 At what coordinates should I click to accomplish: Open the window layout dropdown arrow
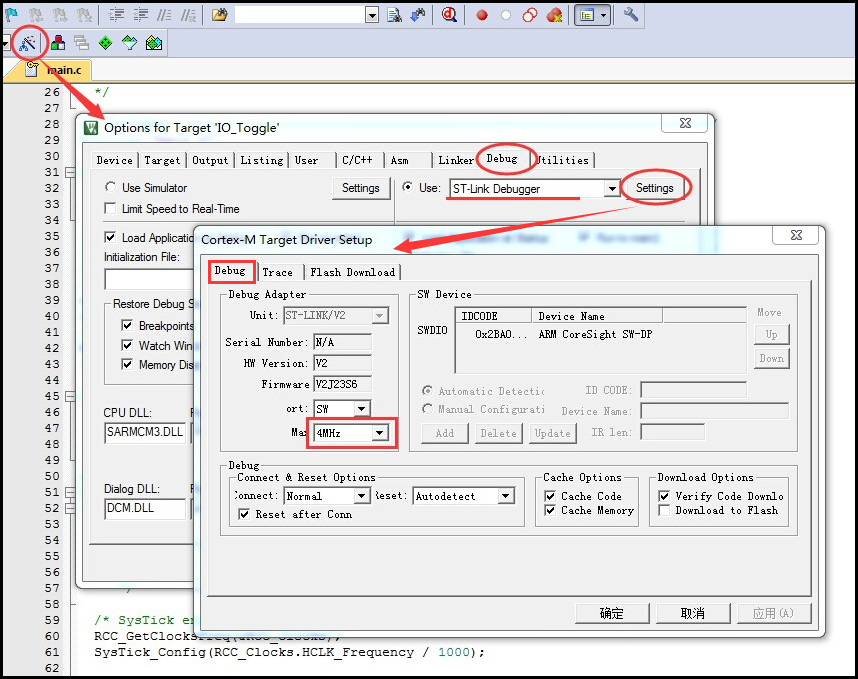604,15
